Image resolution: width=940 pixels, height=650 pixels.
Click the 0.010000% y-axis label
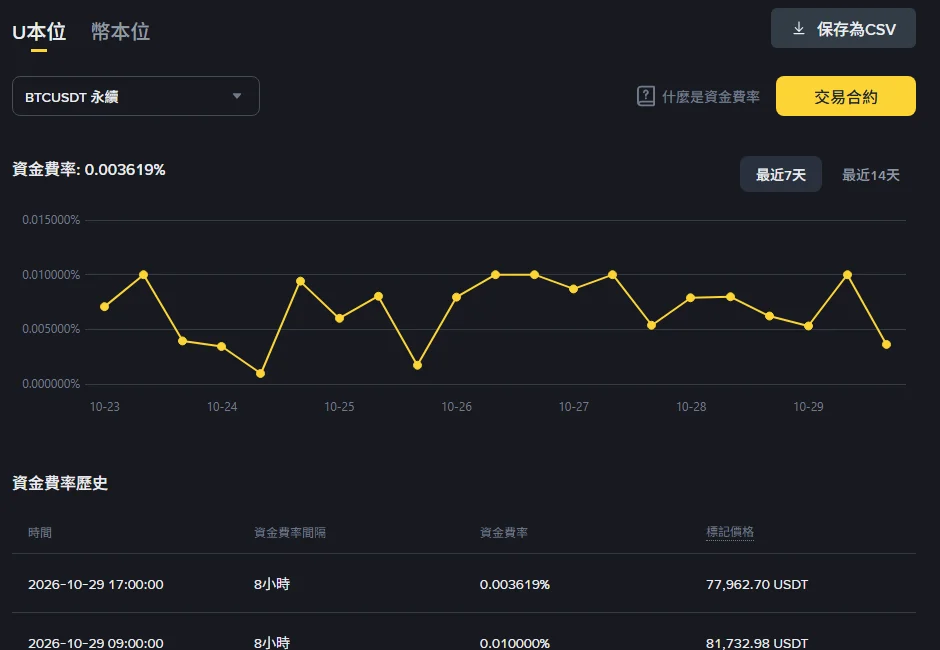coord(51,275)
